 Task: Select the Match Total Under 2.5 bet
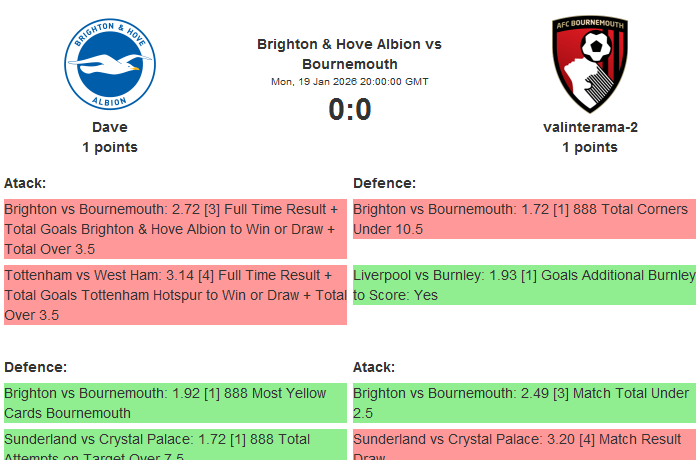pyautogui.click(x=524, y=403)
